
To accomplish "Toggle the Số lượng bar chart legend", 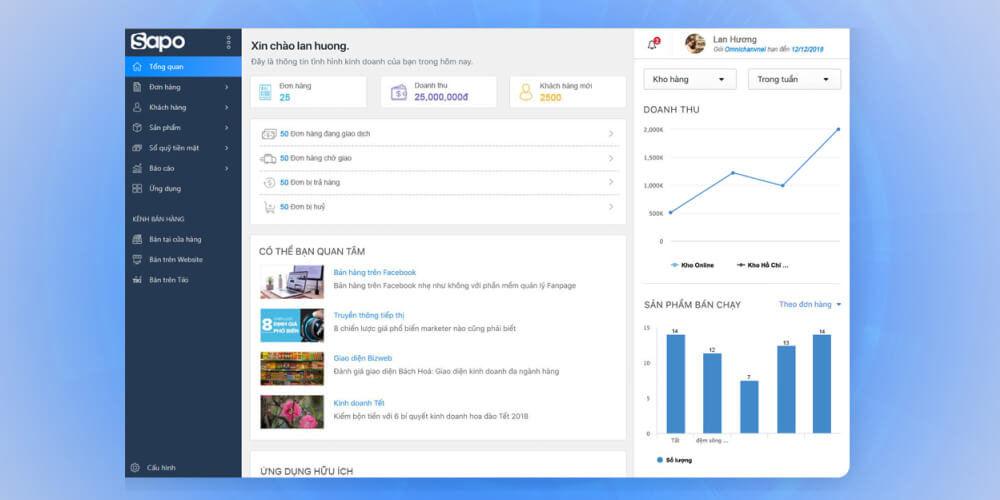I will click(x=675, y=460).
